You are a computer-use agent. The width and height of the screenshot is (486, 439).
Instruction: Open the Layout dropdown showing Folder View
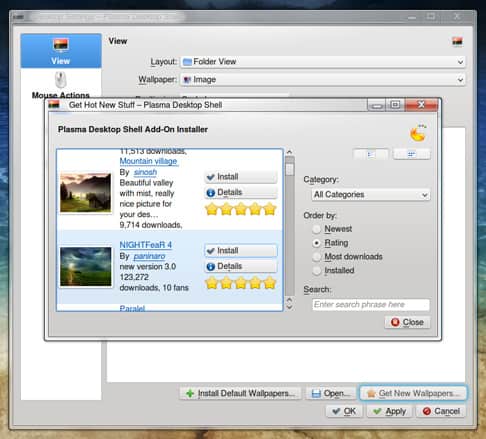(323, 62)
